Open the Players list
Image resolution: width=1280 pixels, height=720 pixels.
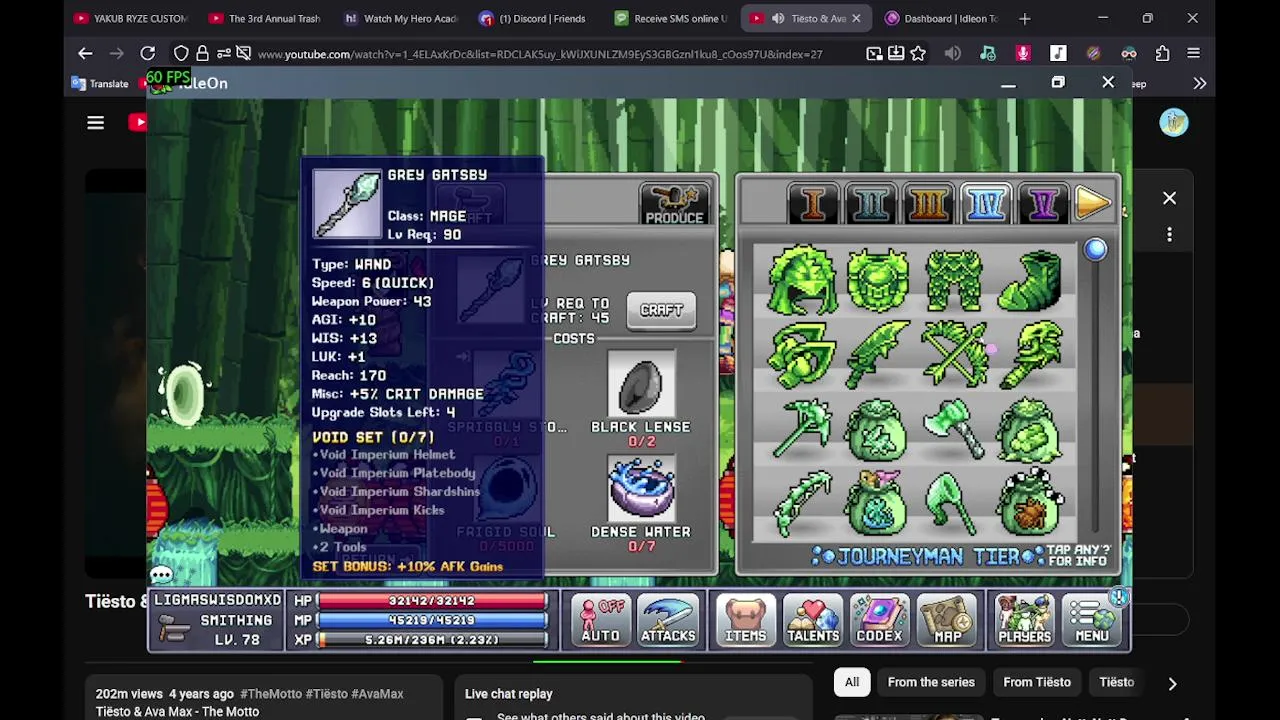click(x=1024, y=620)
